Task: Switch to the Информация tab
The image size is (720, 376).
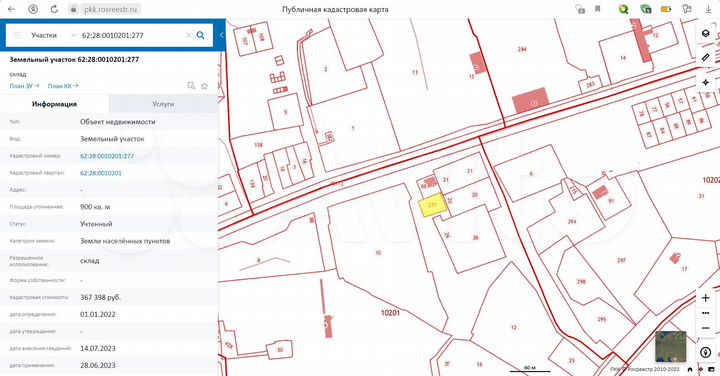Action: click(x=54, y=104)
